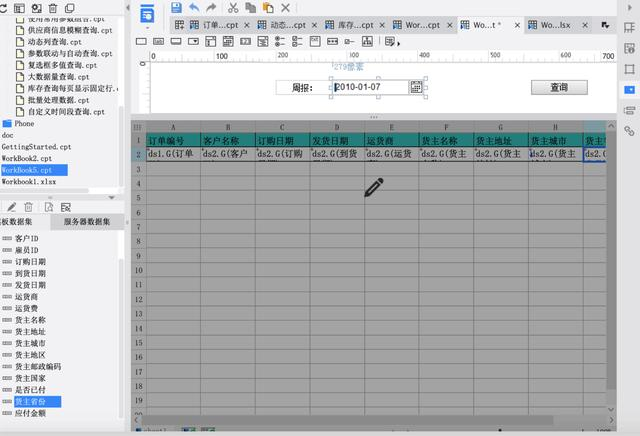Screen dimensions: 640x436
Task: Insert a radio button group widget
Action: [280, 41]
